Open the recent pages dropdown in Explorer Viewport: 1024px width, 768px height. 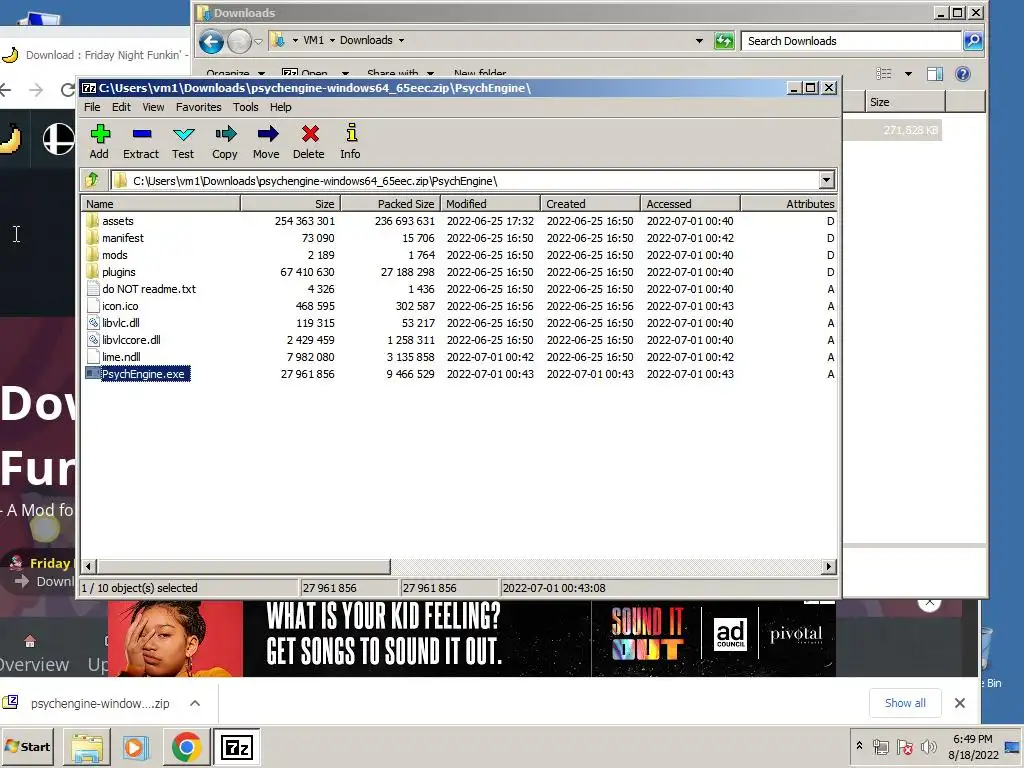point(259,42)
